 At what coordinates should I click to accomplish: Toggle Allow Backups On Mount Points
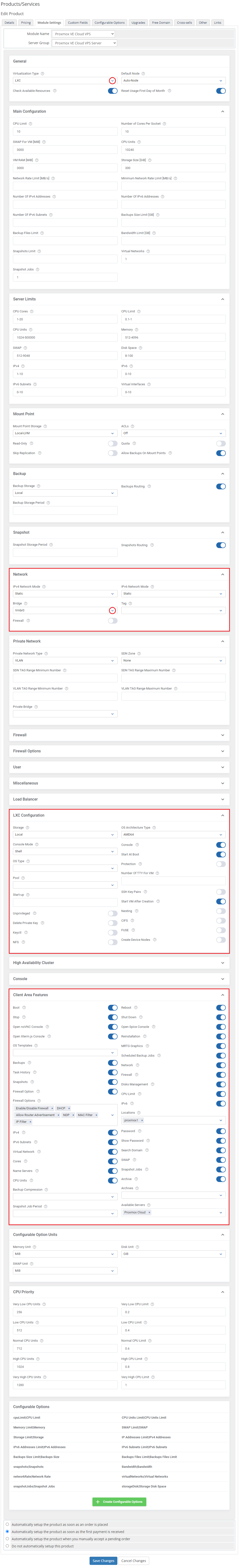click(x=221, y=453)
